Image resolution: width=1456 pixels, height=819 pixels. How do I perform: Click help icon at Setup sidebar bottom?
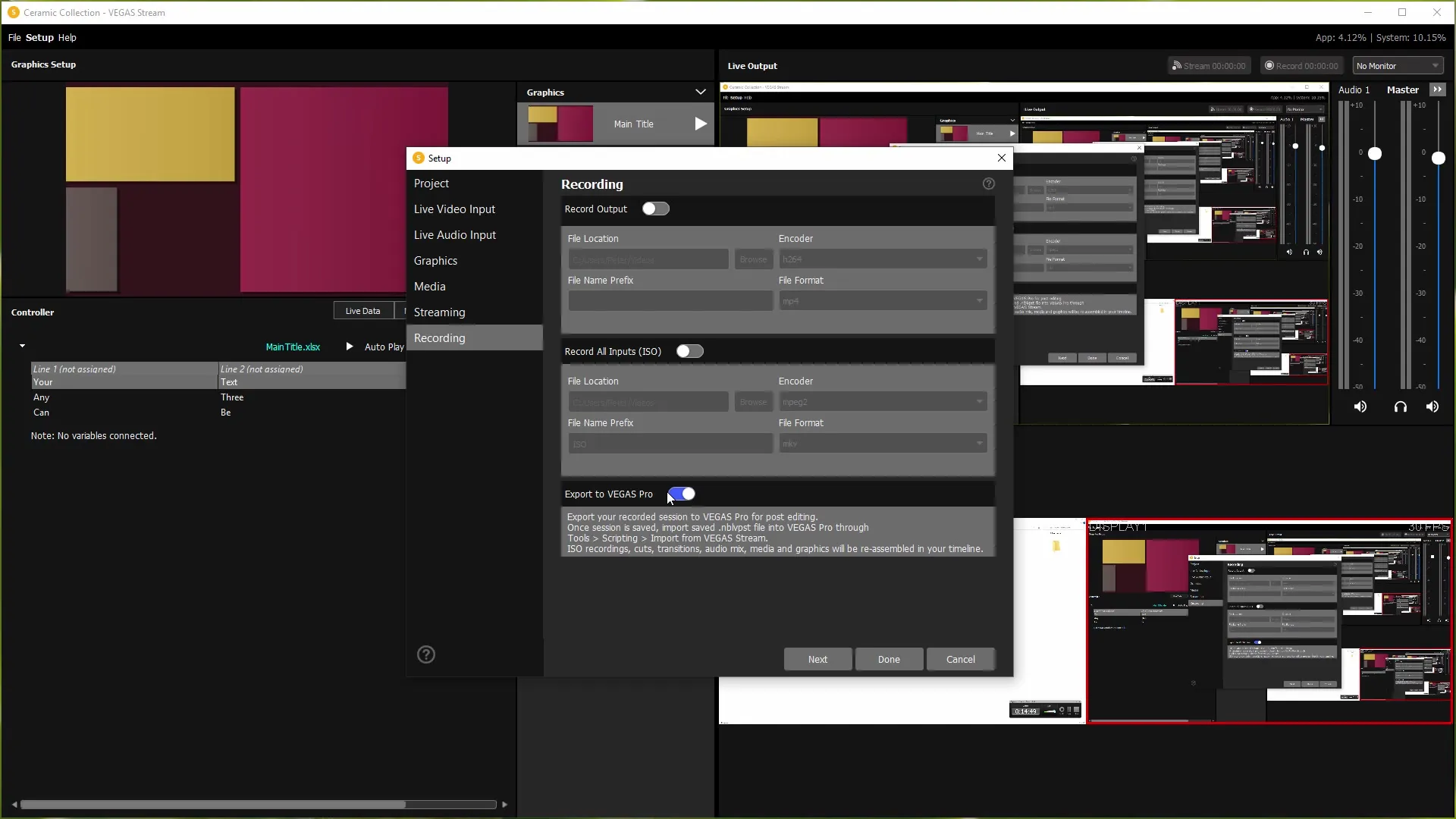[426, 654]
